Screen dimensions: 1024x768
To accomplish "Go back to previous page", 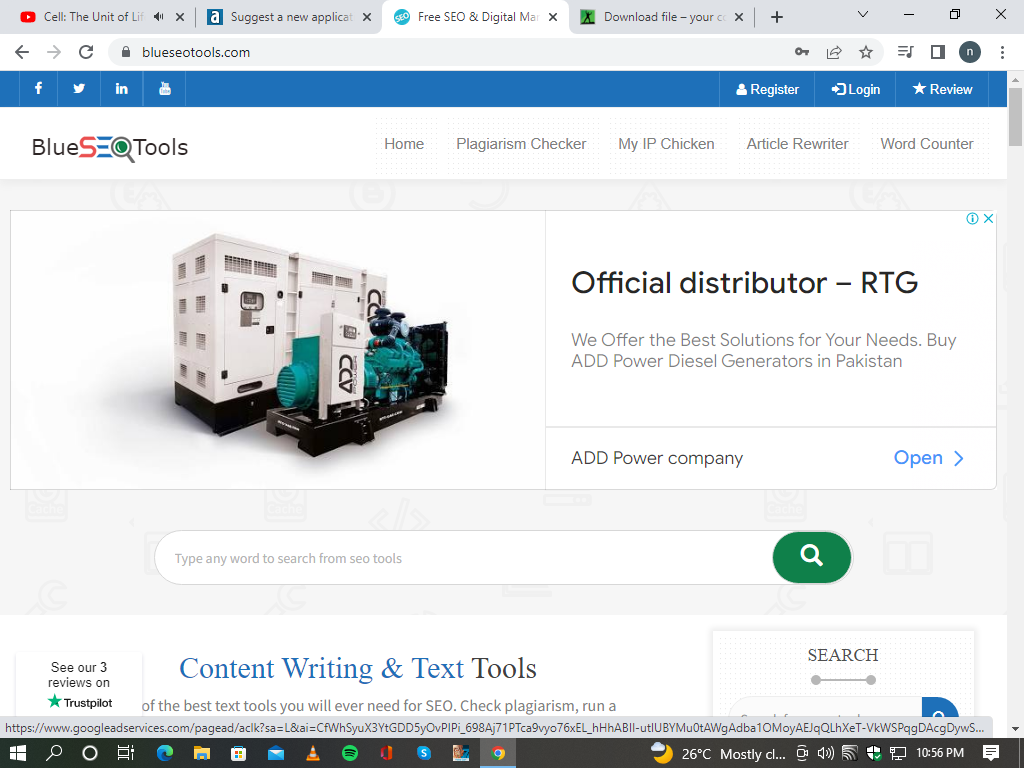I will point(22,52).
